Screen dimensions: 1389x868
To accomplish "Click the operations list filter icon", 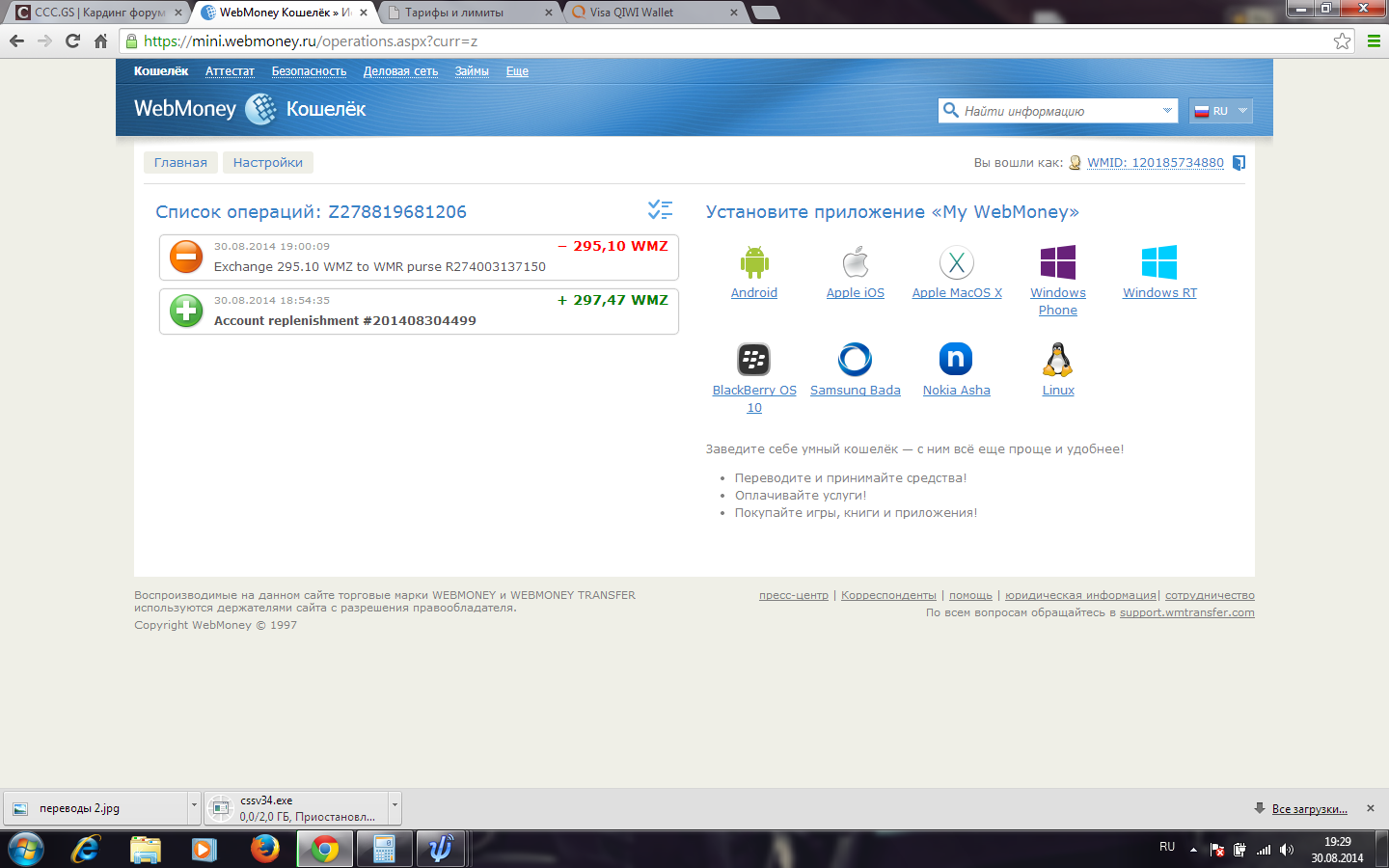I will (660, 209).
